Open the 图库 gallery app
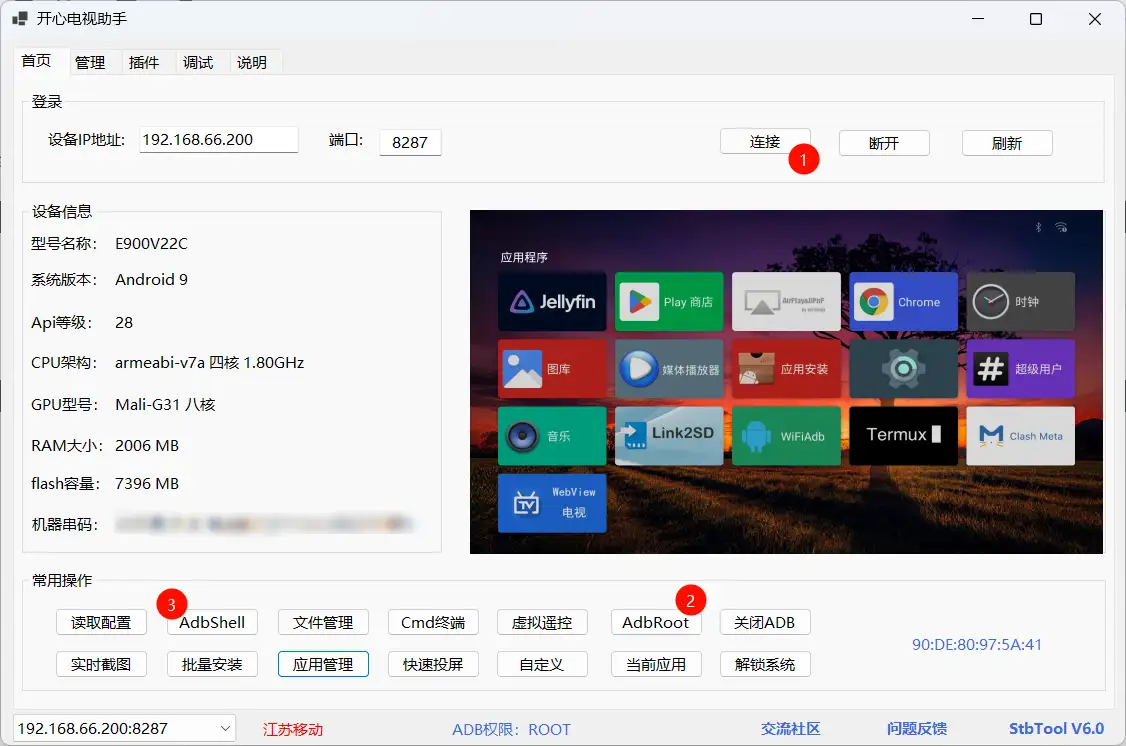 (552, 368)
